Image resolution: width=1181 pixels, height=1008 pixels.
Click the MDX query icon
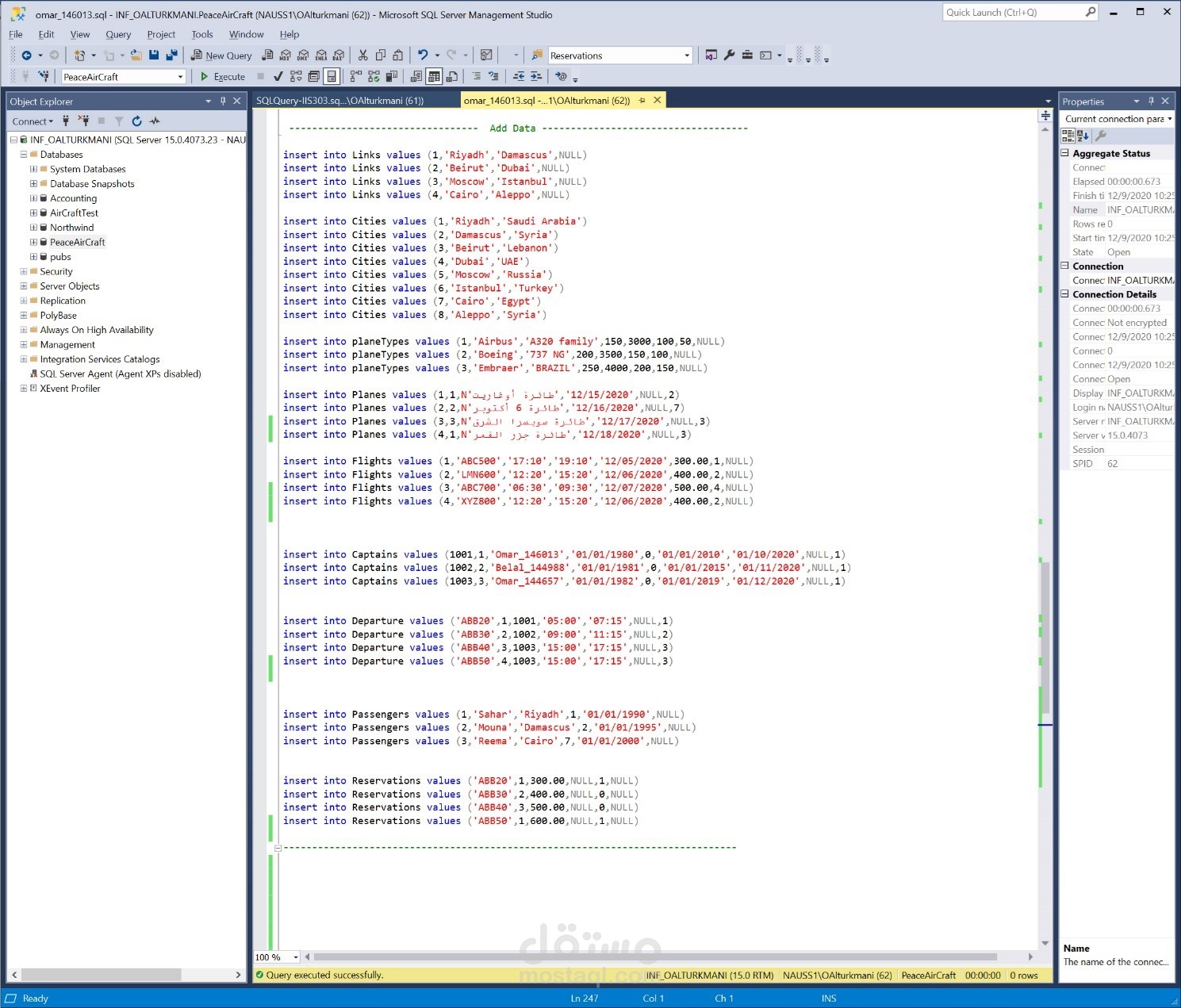click(285, 56)
